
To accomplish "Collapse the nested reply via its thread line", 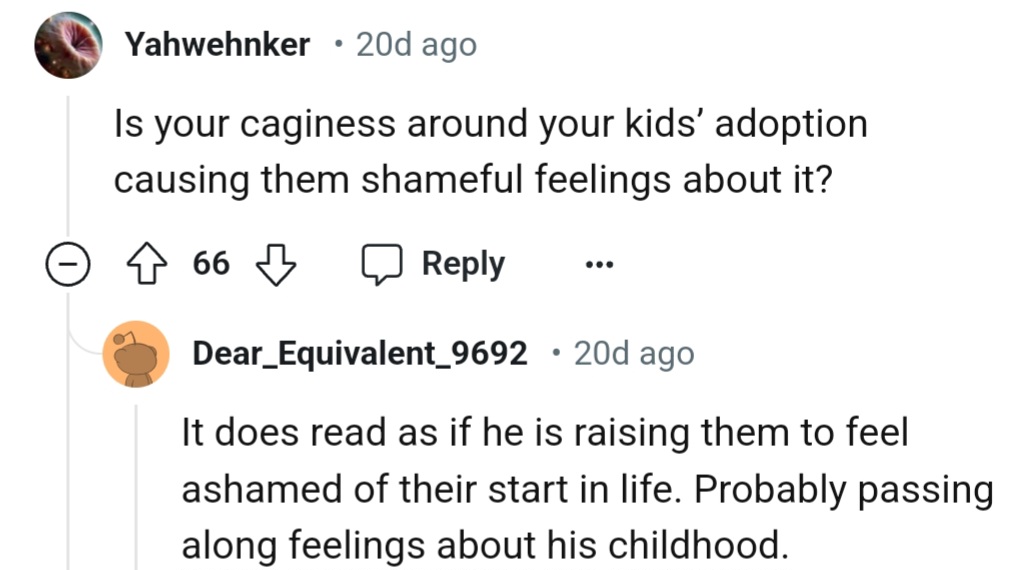I will tap(137, 490).
